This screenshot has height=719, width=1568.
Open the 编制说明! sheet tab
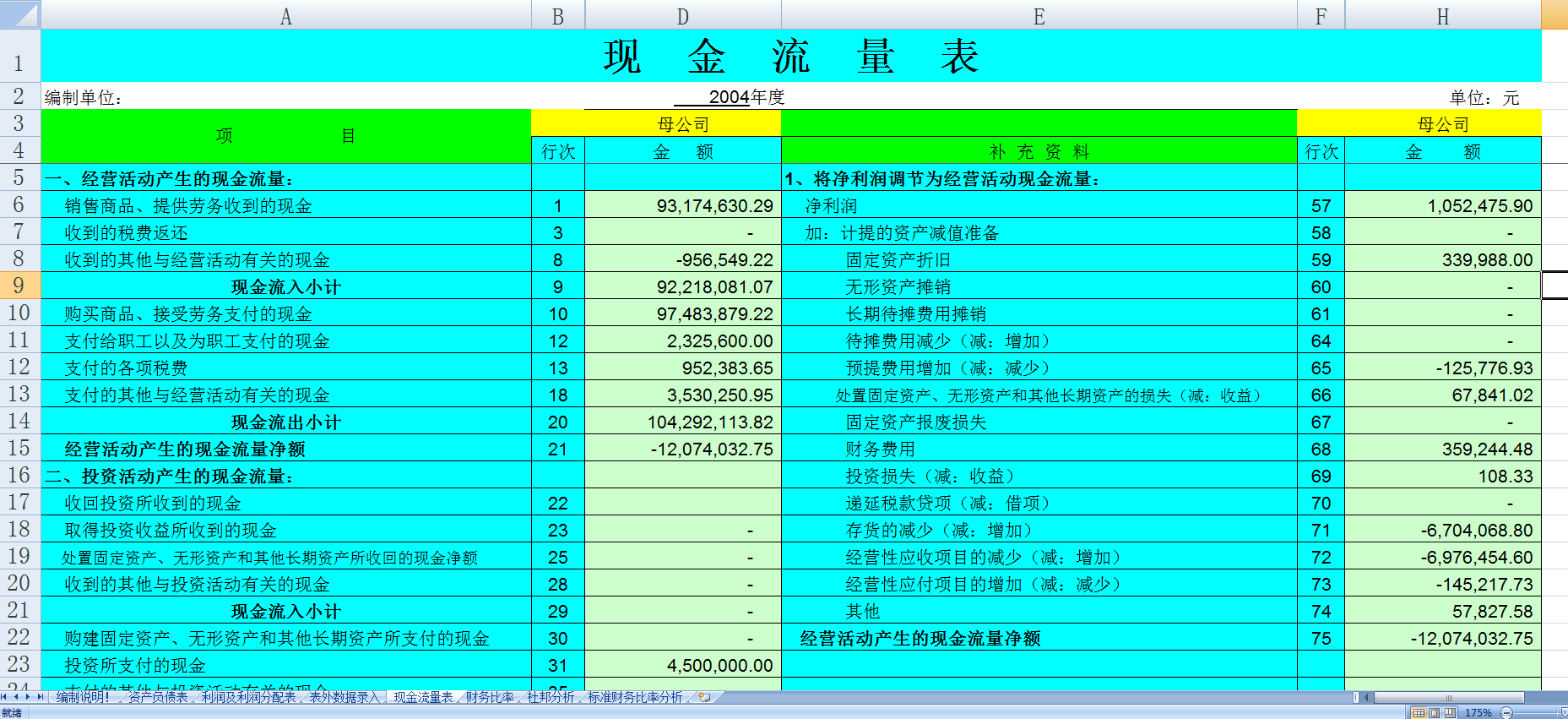(83, 697)
